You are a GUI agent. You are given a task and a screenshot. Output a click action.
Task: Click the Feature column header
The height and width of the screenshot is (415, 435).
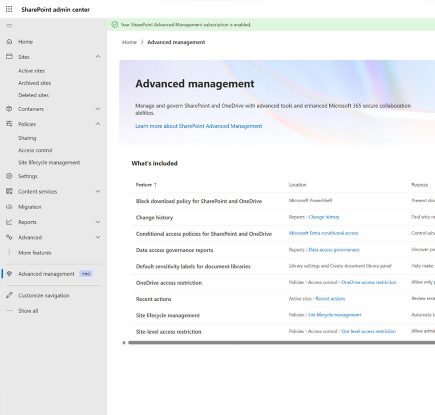144,185
